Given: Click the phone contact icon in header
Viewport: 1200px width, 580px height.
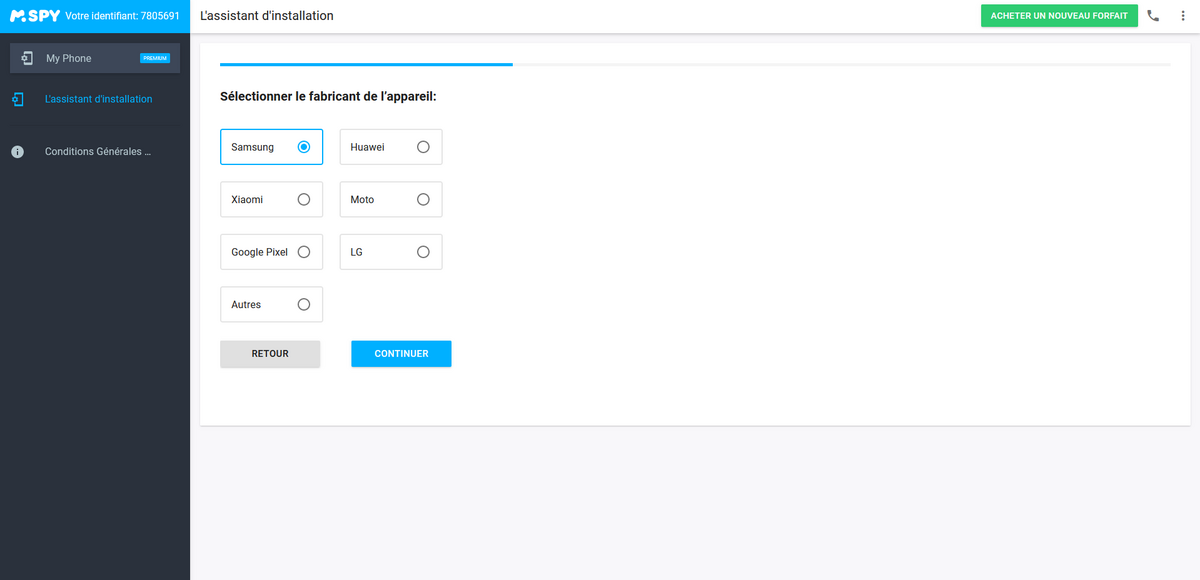Looking at the screenshot, I should click(1154, 16).
